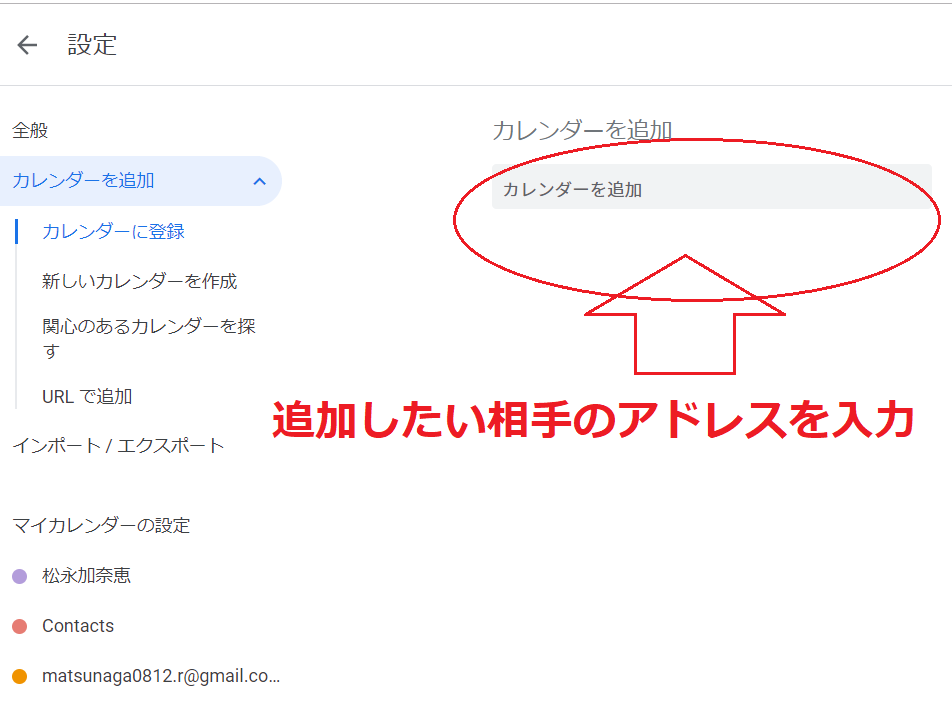The height and width of the screenshot is (709, 952).
Task: Open 関心のあるカレンダーを探す
Action: pos(149,338)
